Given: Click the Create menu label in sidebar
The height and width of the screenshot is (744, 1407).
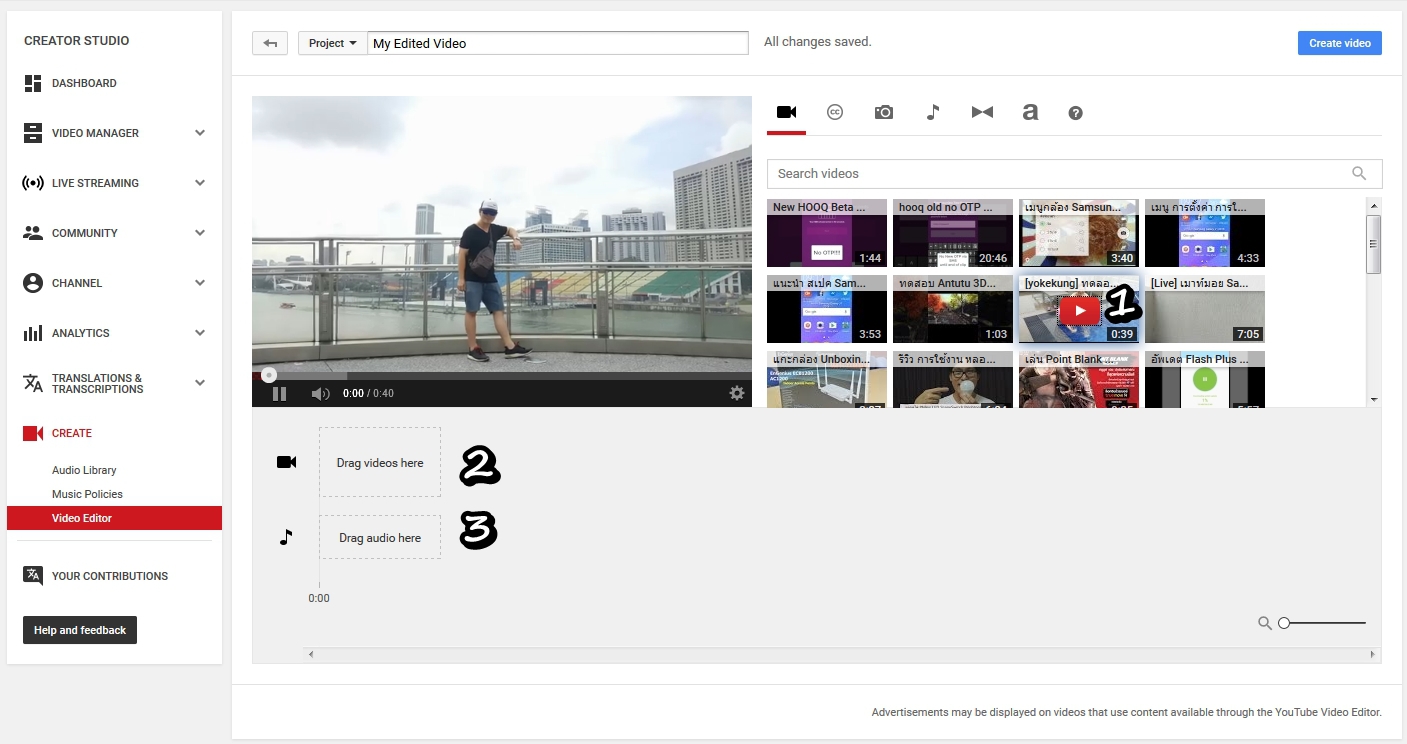Looking at the screenshot, I should click(x=72, y=433).
